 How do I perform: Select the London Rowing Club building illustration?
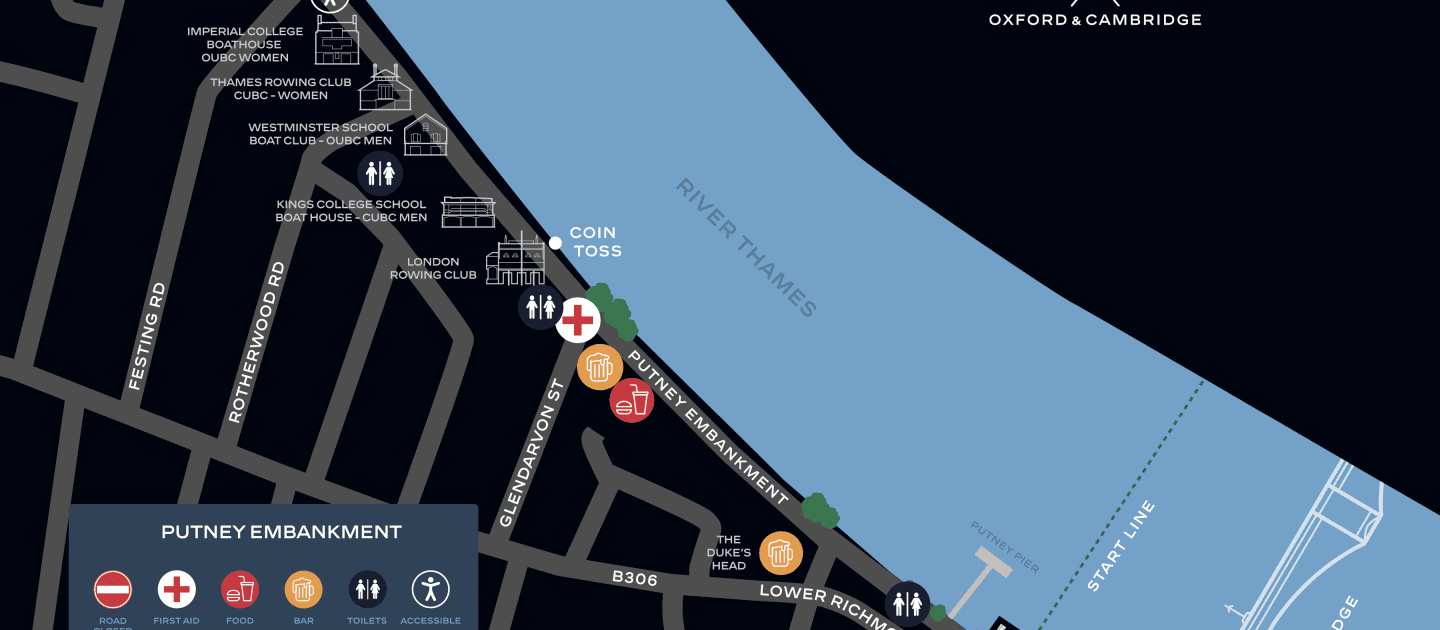pos(516,258)
